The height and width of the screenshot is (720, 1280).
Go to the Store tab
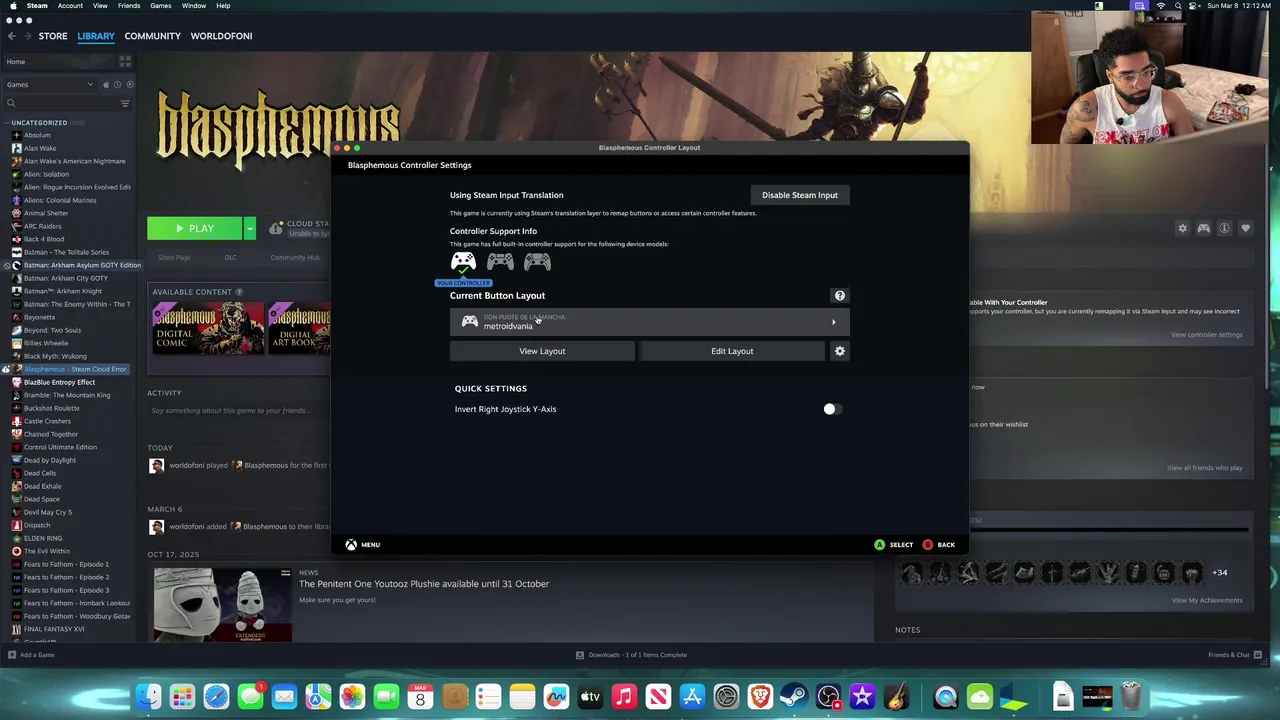click(53, 36)
